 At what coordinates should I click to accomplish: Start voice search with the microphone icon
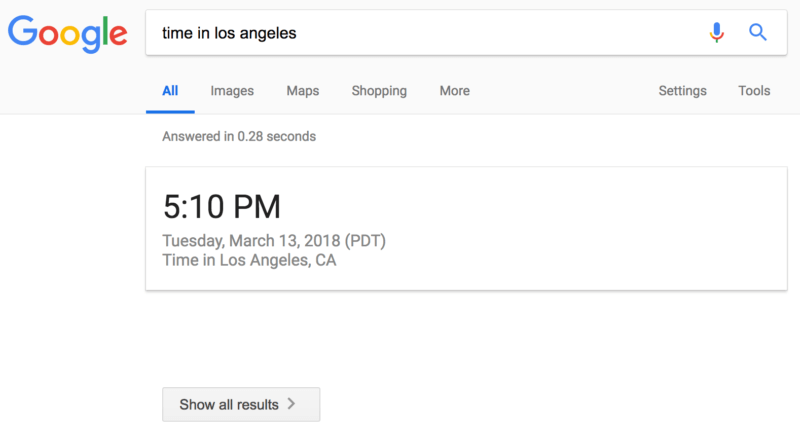pyautogui.click(x=716, y=33)
